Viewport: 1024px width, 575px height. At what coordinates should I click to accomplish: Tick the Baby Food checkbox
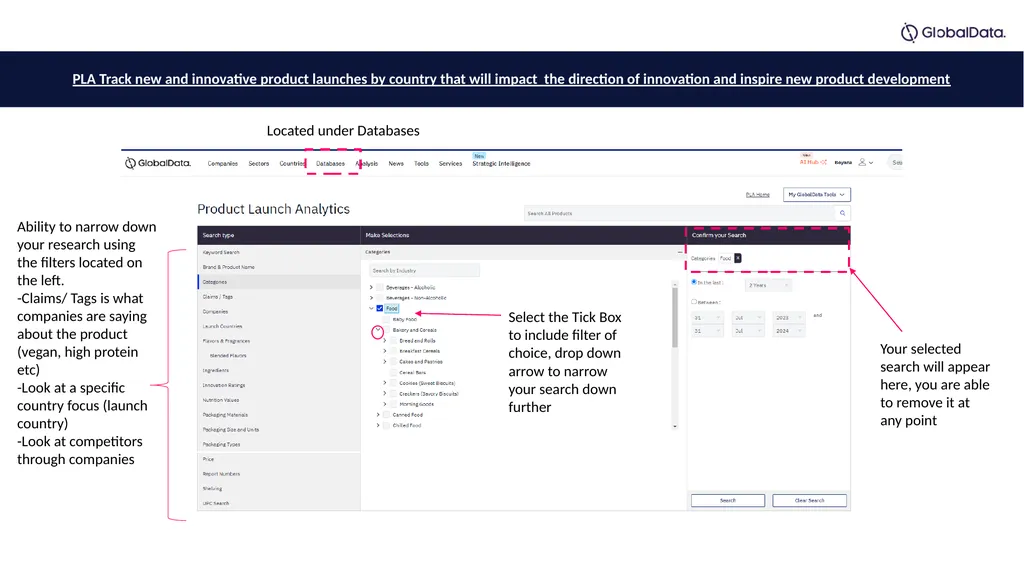[x=387, y=320]
